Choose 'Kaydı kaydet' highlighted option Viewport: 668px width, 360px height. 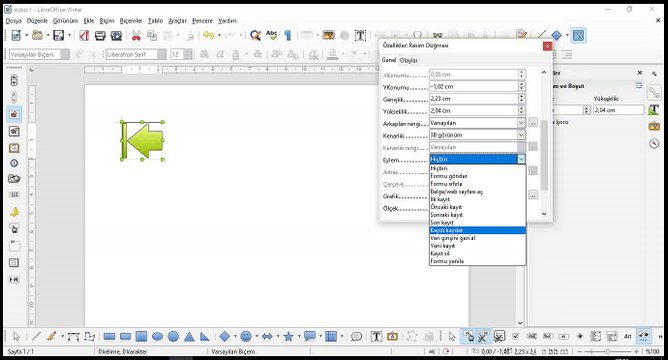(477, 230)
